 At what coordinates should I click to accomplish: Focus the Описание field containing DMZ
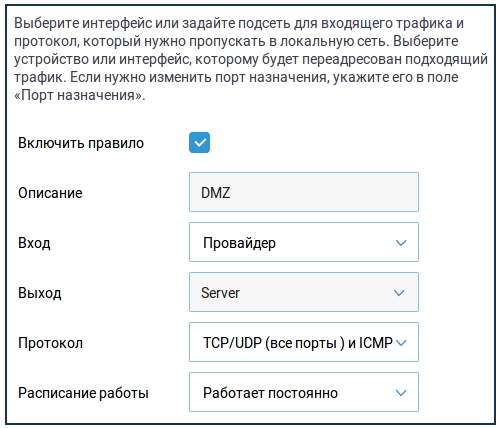304,192
